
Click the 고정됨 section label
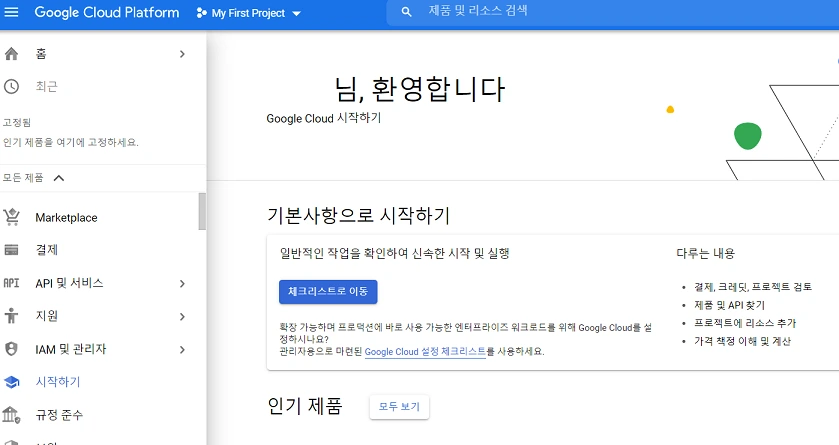(x=17, y=122)
